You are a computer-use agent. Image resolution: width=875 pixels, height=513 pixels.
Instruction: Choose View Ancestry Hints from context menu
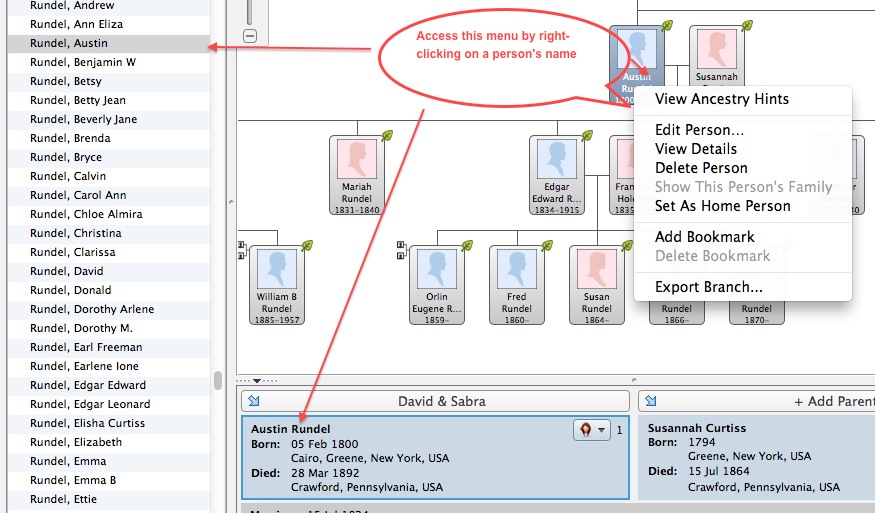[x=721, y=99]
